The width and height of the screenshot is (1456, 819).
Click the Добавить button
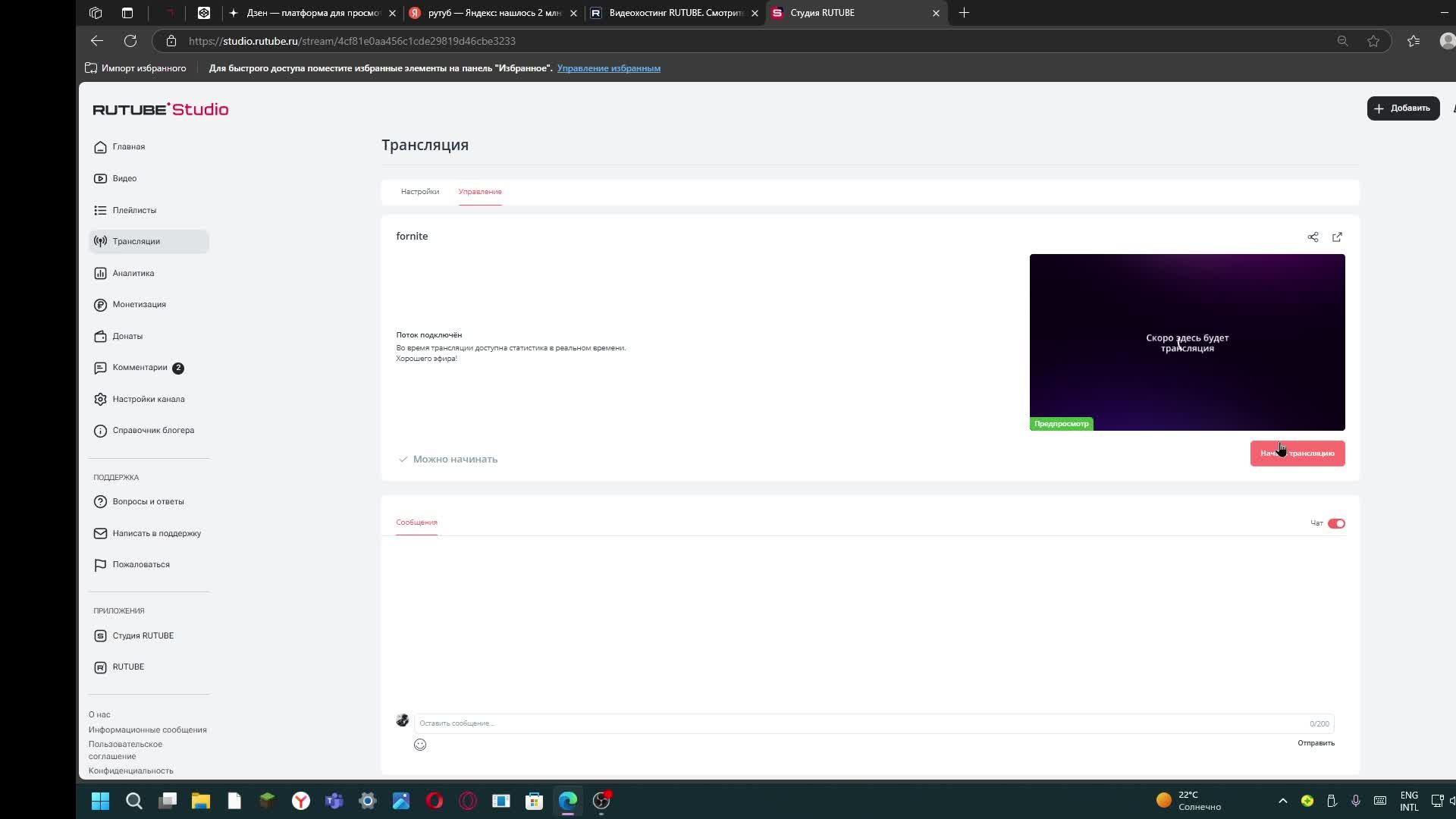[1403, 108]
